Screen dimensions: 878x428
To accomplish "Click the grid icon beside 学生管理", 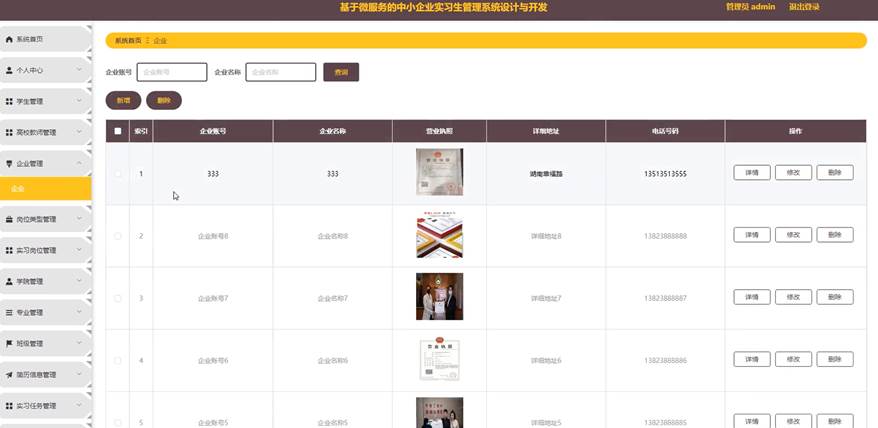I will tap(9, 102).
